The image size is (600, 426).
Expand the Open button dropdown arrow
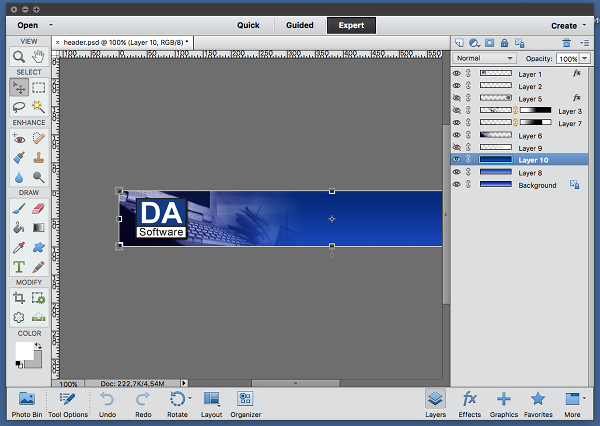point(51,25)
